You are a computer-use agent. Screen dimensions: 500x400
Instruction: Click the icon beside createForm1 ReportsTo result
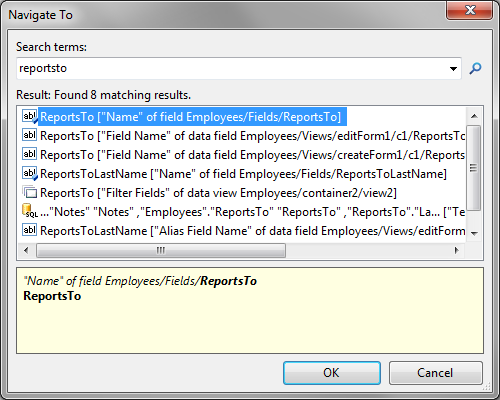click(x=29, y=154)
